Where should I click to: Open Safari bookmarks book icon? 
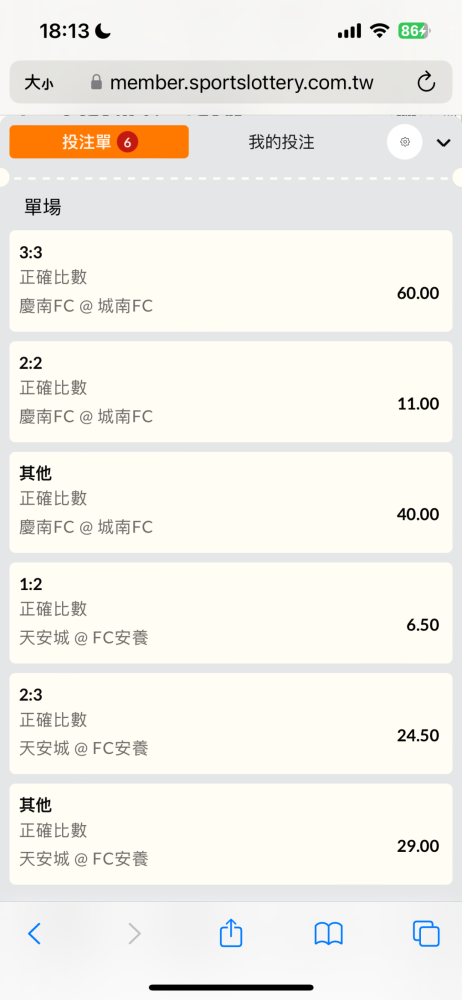329,934
